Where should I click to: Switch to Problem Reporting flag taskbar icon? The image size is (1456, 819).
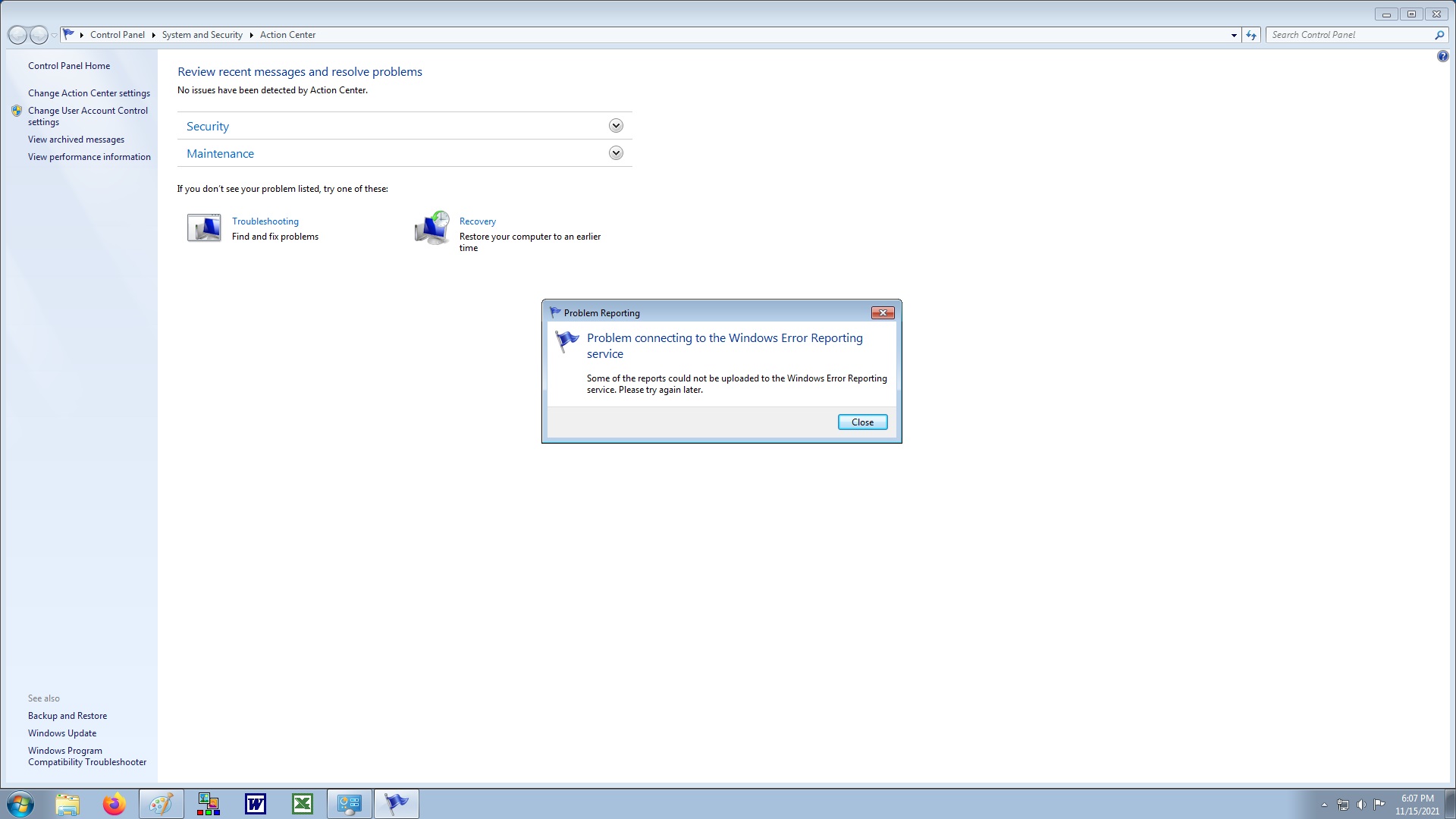coord(397,804)
